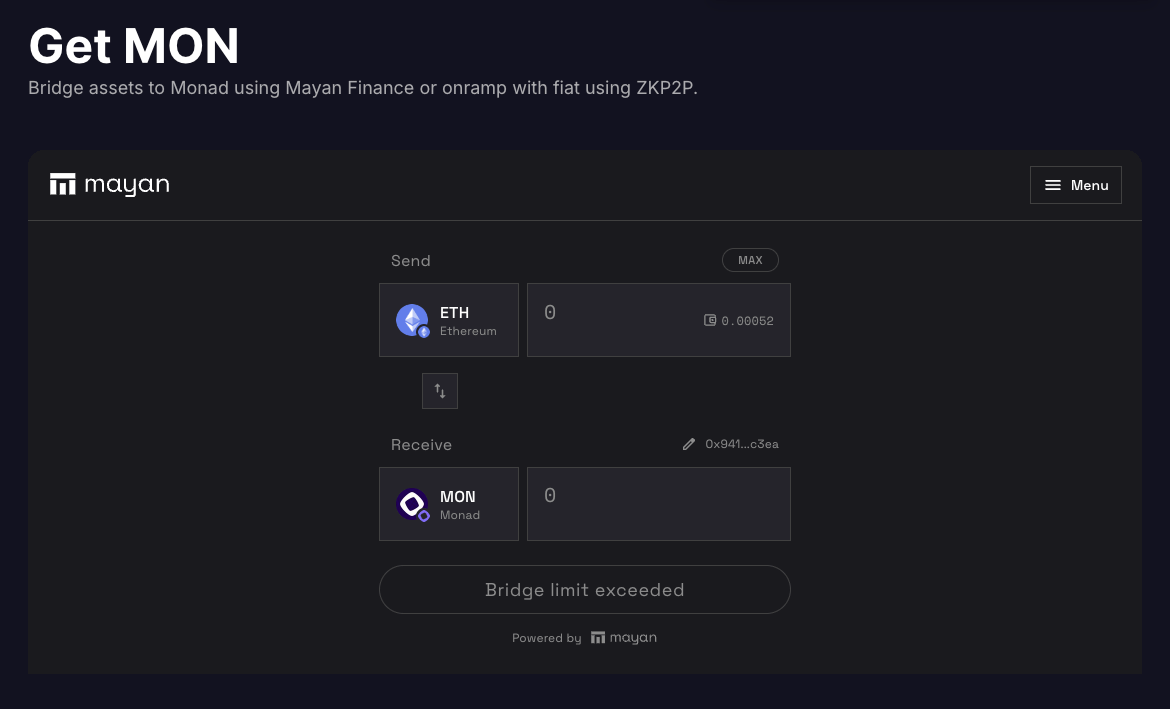Image resolution: width=1170 pixels, height=709 pixels.
Task: Click the Mayan logo in the widget header
Action: point(109,185)
